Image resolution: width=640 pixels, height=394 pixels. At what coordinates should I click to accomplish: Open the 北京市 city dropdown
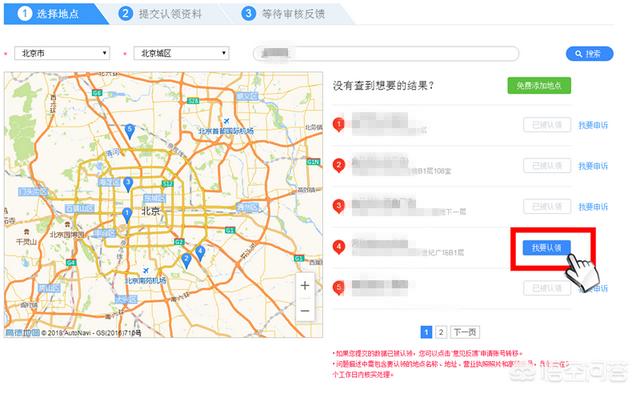coord(62,53)
